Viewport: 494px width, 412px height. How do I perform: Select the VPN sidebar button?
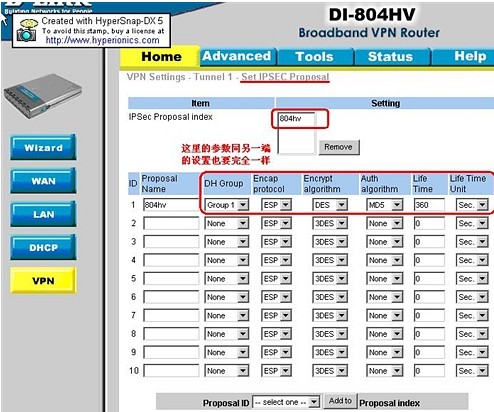43,281
